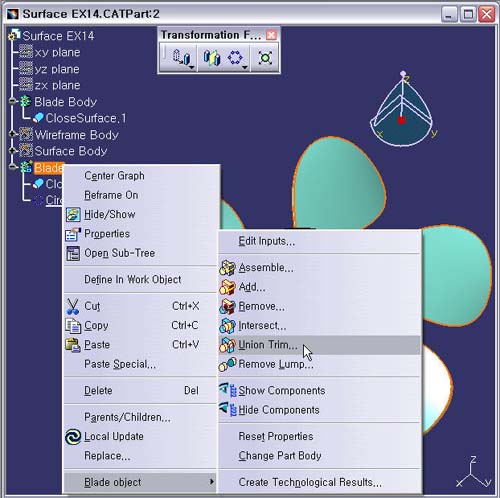This screenshot has height=498, width=500.
Task: Click the Translation tool icon in Transformation toolbar
Action: pyautogui.click(x=181, y=58)
